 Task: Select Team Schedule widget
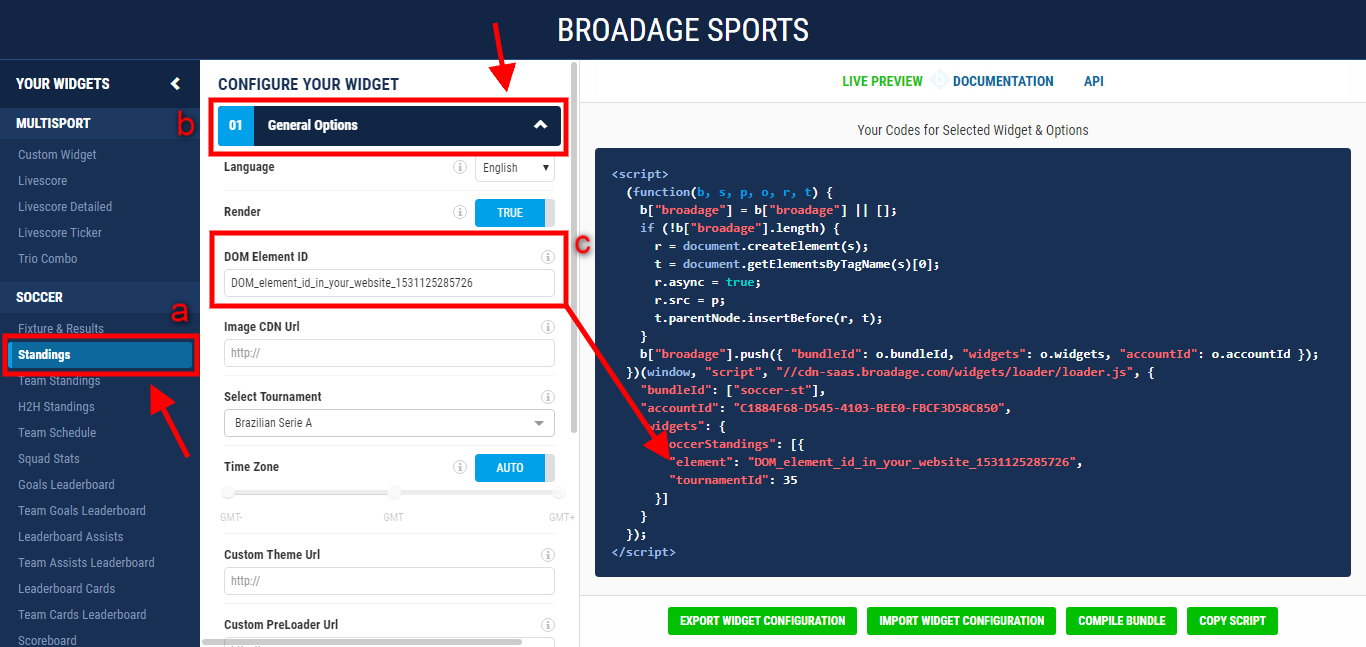coord(57,433)
